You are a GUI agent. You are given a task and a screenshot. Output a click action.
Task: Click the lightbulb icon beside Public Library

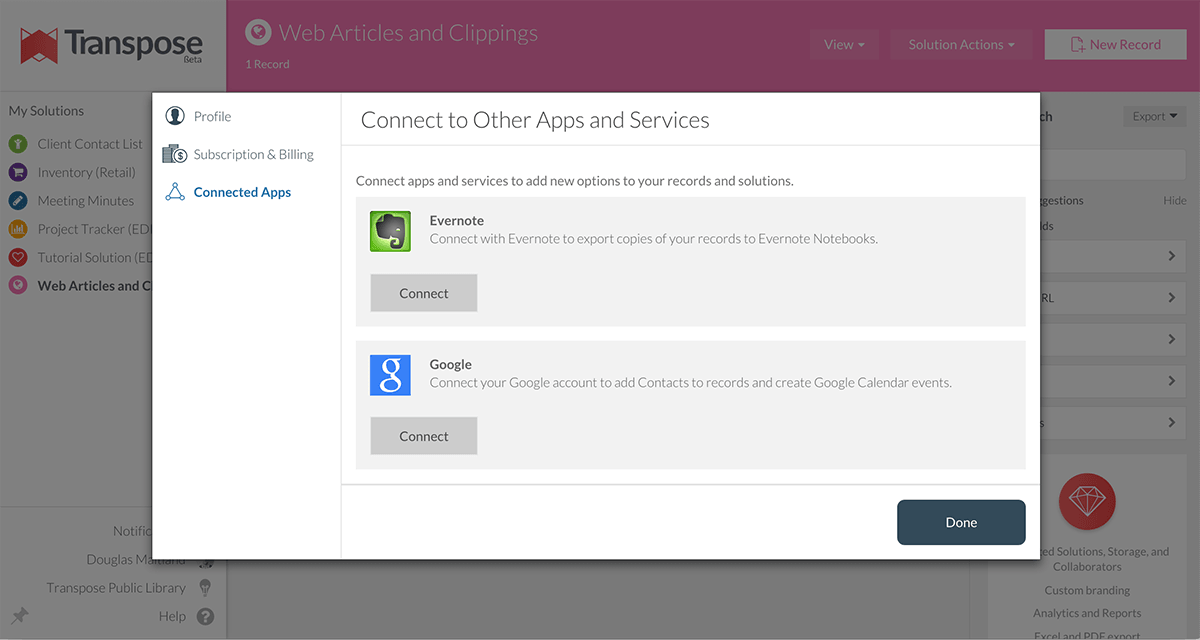[x=205, y=588]
